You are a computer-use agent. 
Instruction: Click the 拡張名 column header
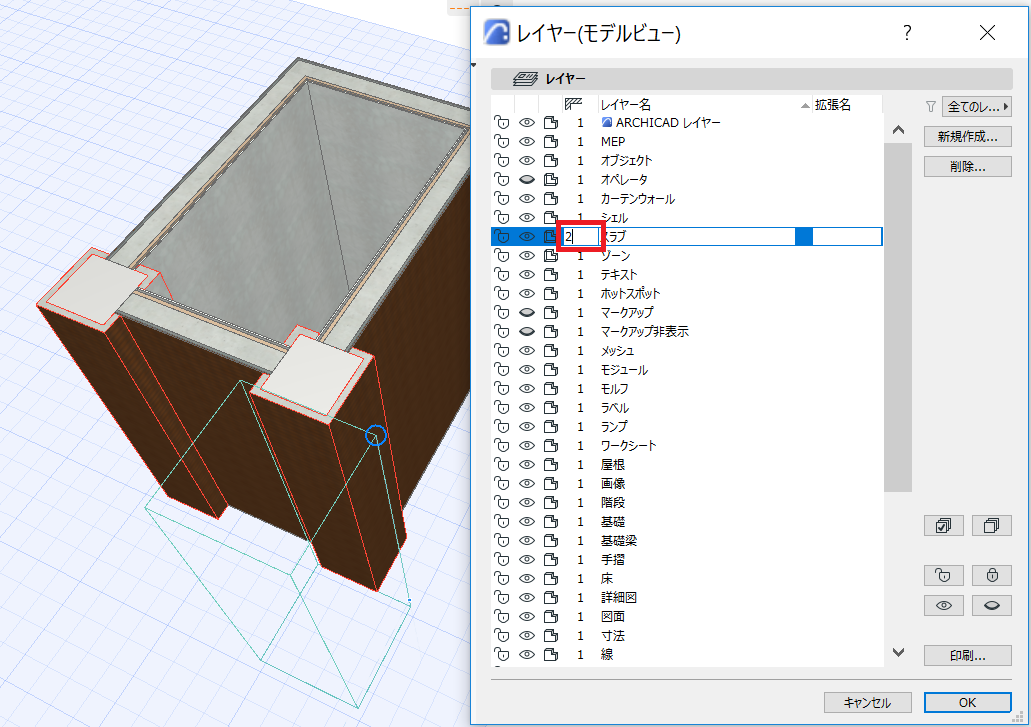832,105
